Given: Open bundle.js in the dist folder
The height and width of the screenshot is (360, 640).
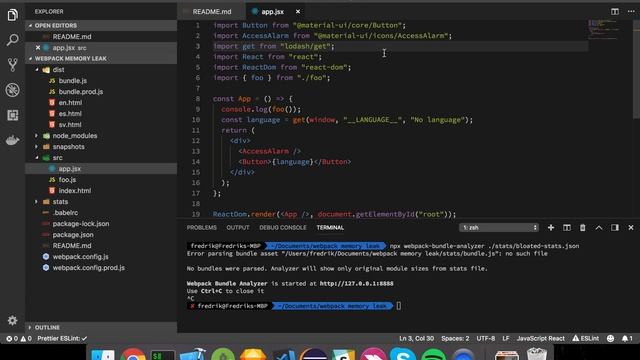Looking at the screenshot, I should (x=73, y=81).
